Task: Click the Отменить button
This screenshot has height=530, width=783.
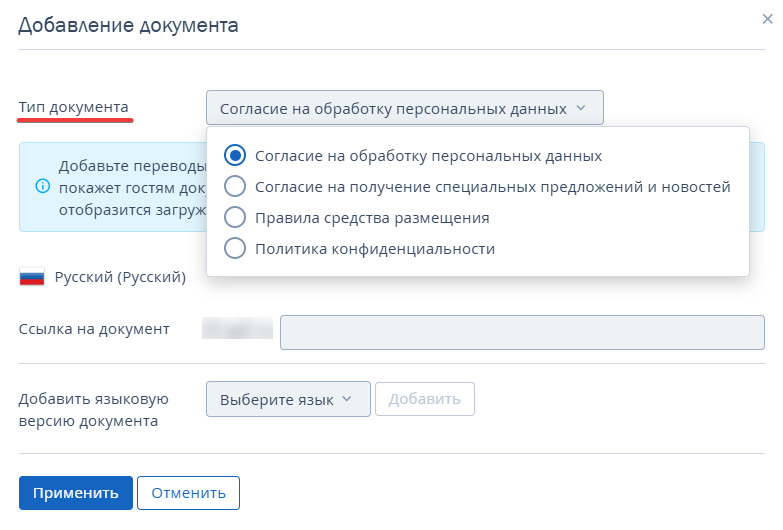Action: pos(188,493)
